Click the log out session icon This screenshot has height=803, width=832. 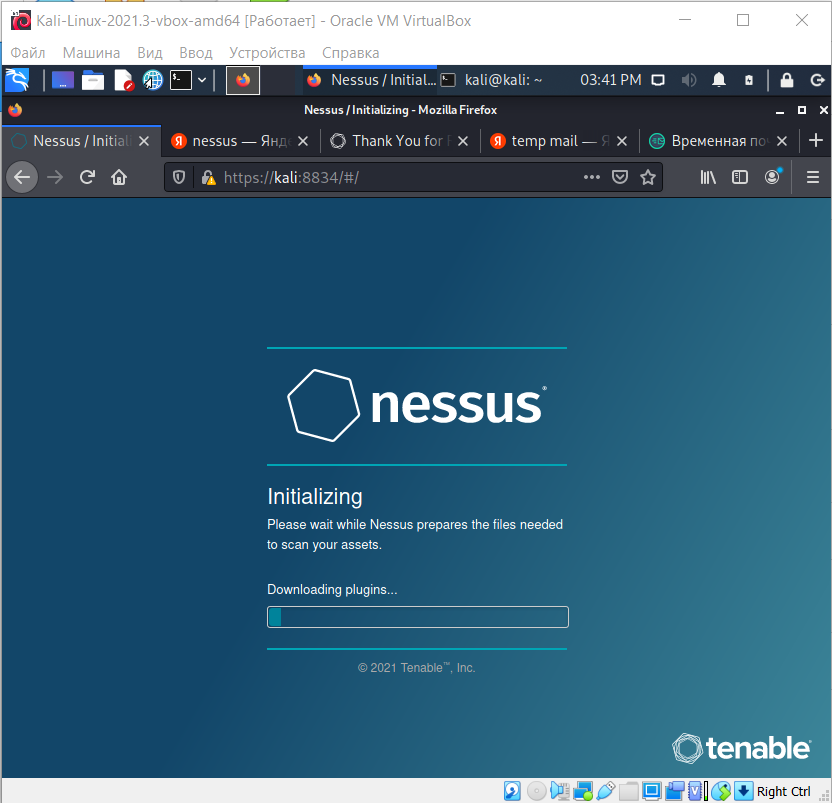(818, 80)
